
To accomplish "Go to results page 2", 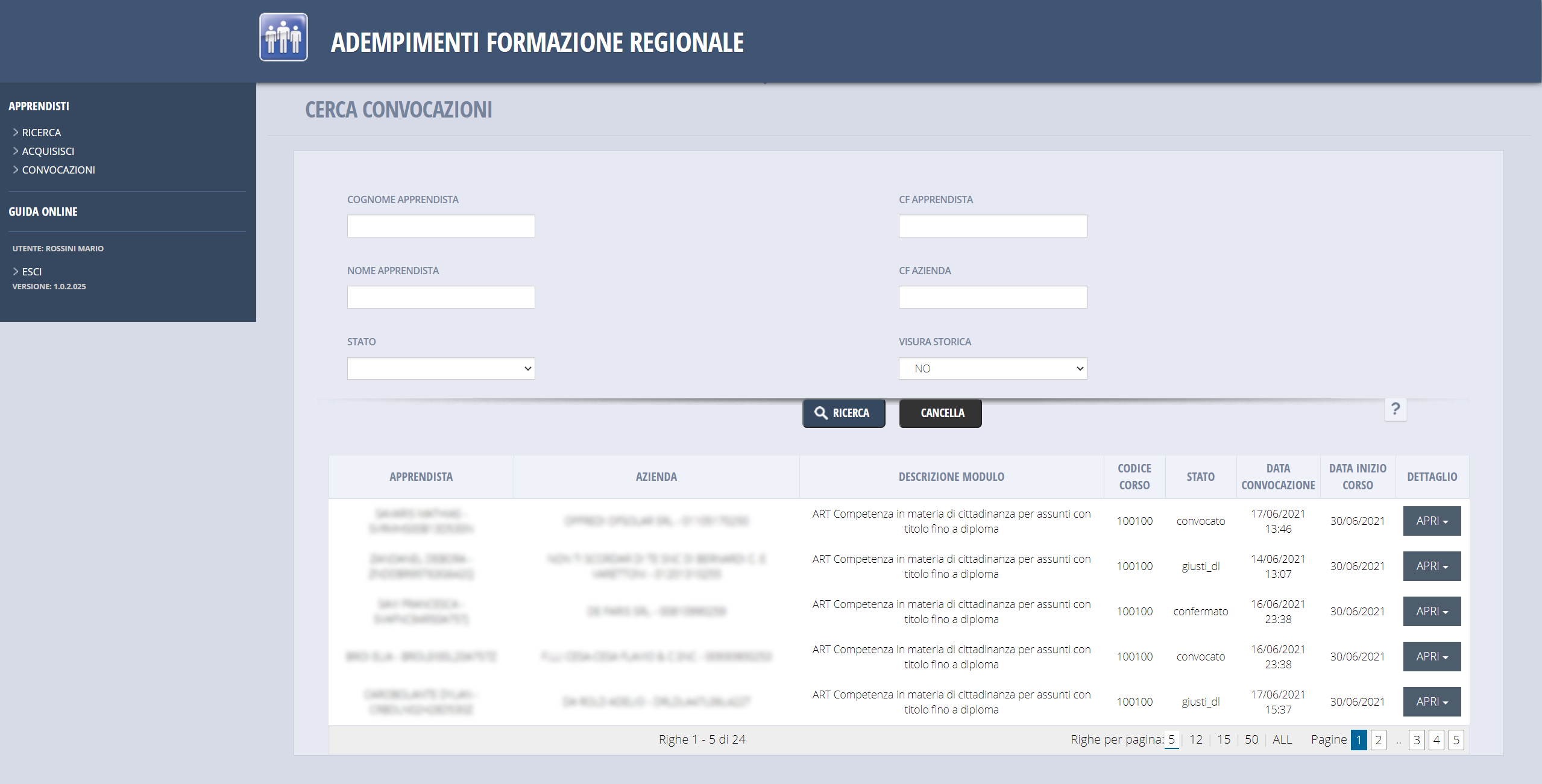I will (x=1378, y=739).
